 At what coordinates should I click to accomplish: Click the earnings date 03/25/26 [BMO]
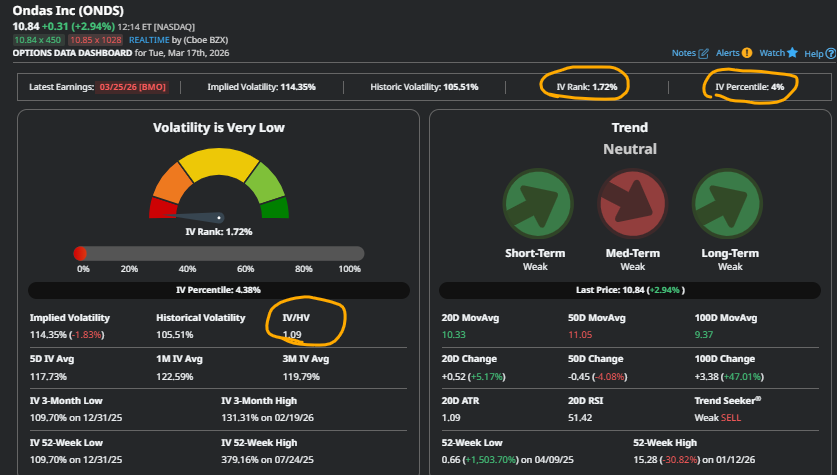click(x=132, y=87)
